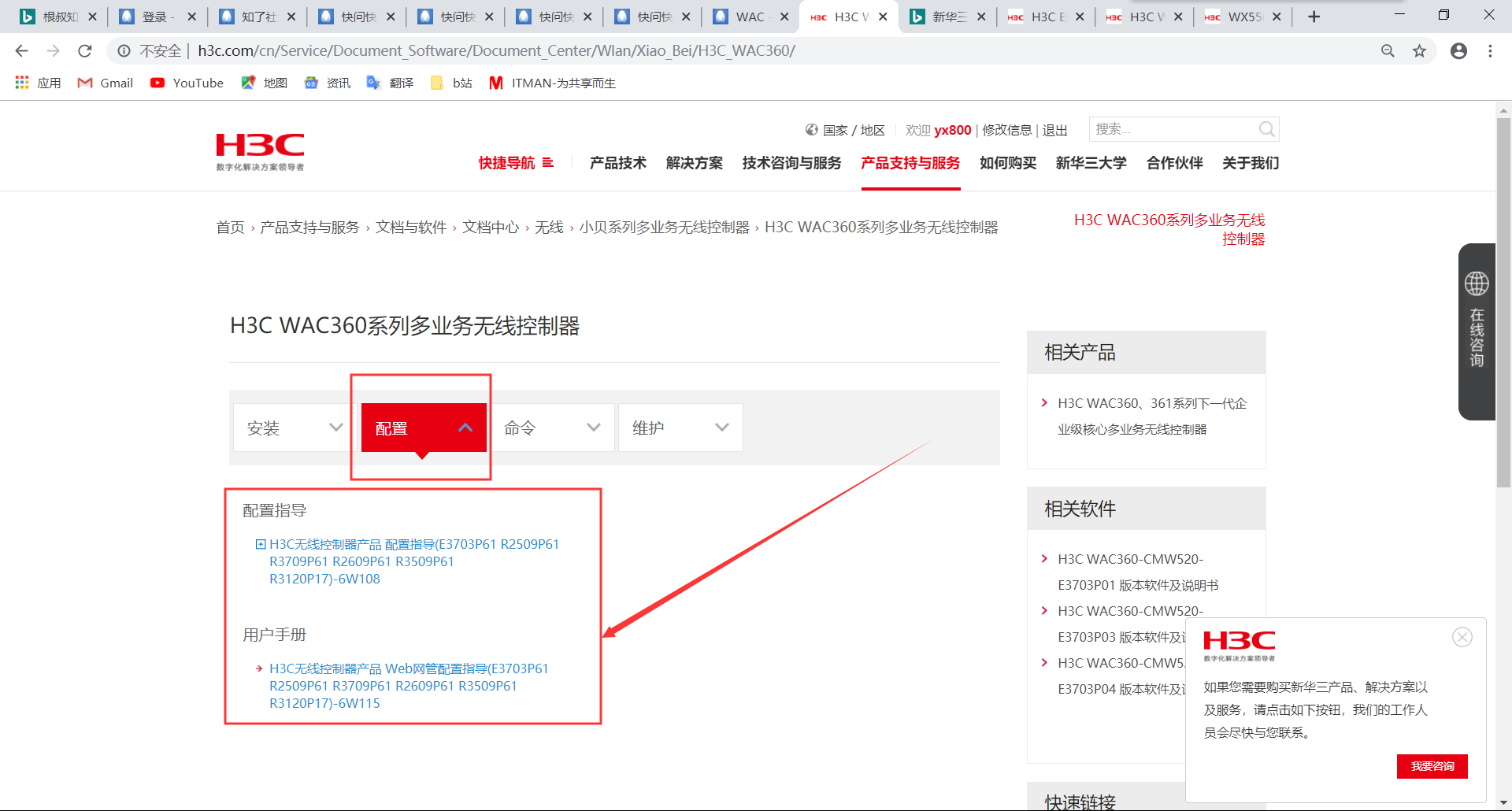Viewport: 1512px width, 811px height.
Task: Open 配置指导 6W108 document link
Action: (x=414, y=561)
